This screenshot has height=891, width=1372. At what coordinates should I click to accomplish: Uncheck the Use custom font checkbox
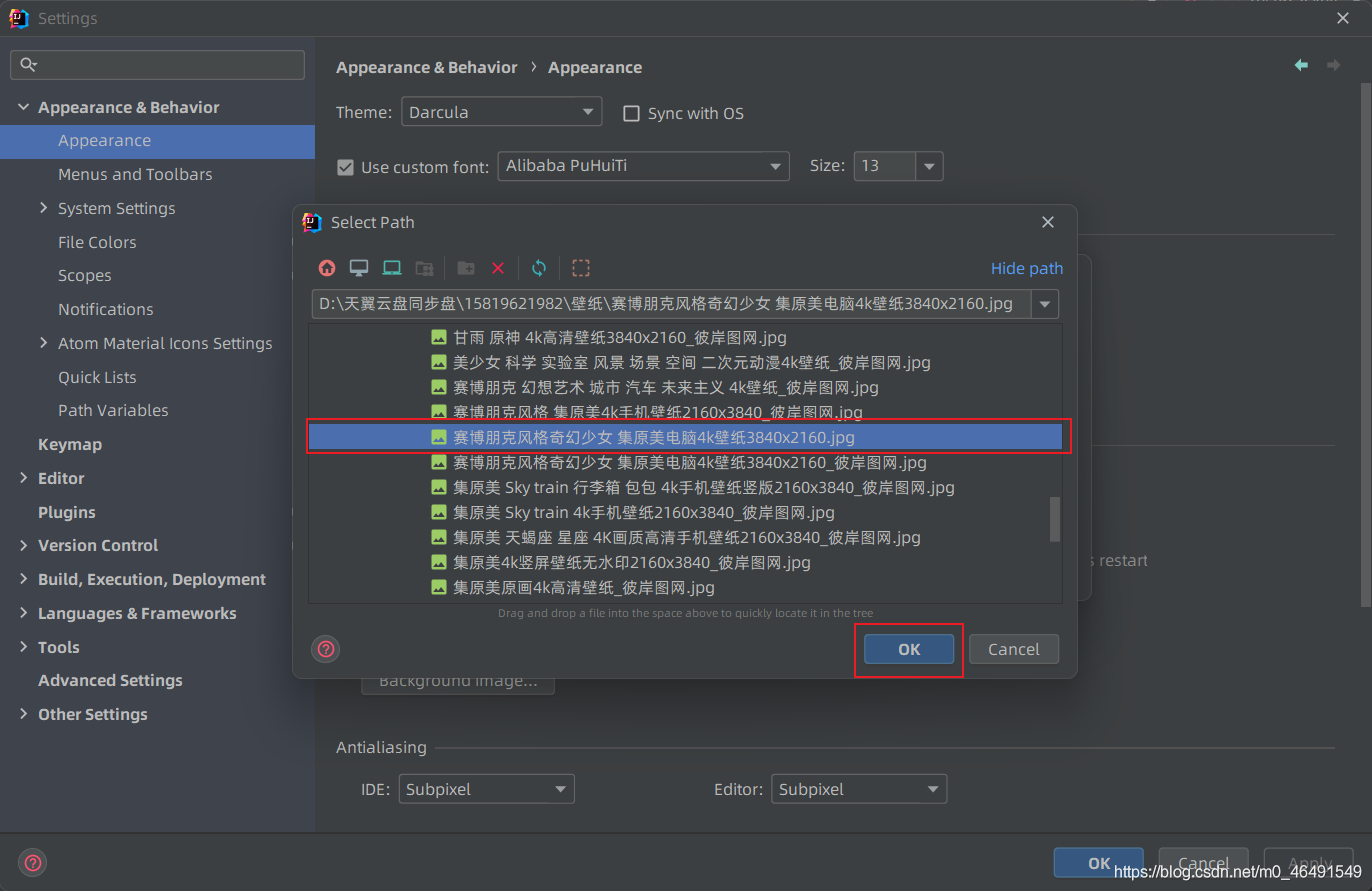point(345,167)
